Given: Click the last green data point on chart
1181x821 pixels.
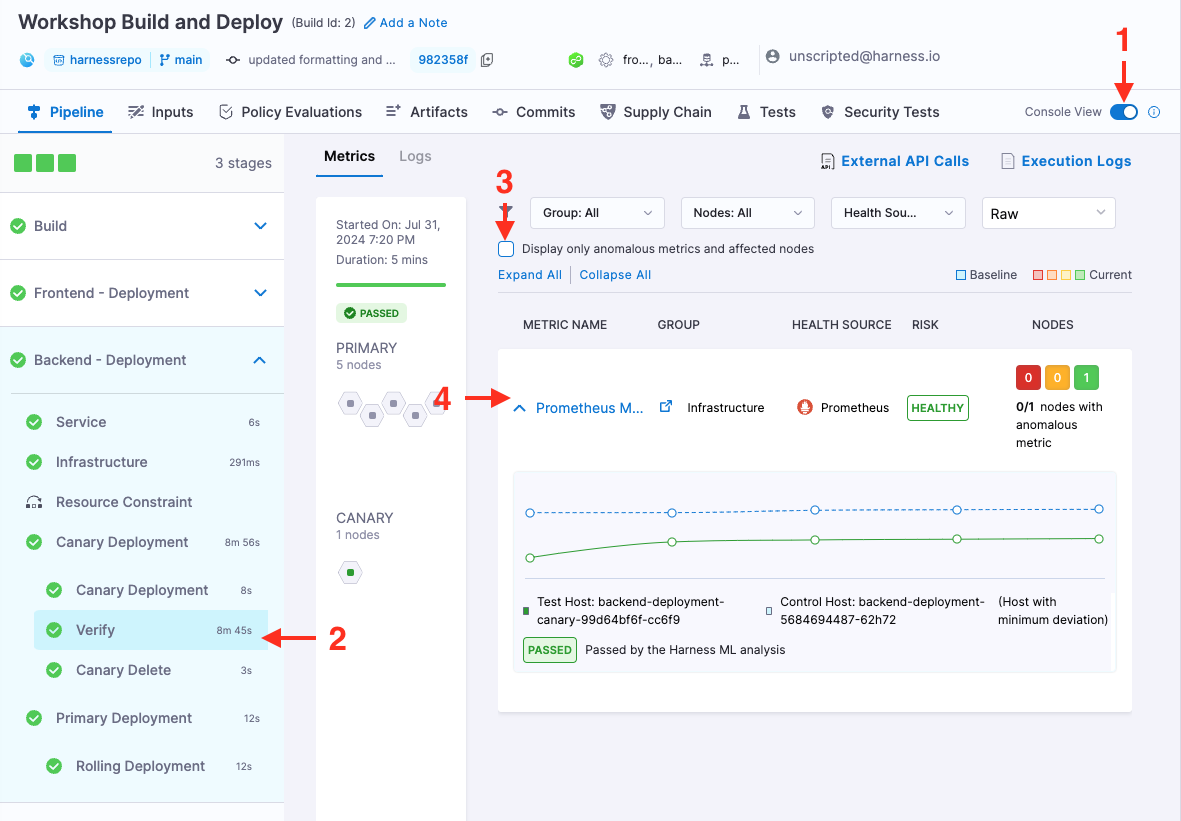Looking at the screenshot, I should [1099, 539].
